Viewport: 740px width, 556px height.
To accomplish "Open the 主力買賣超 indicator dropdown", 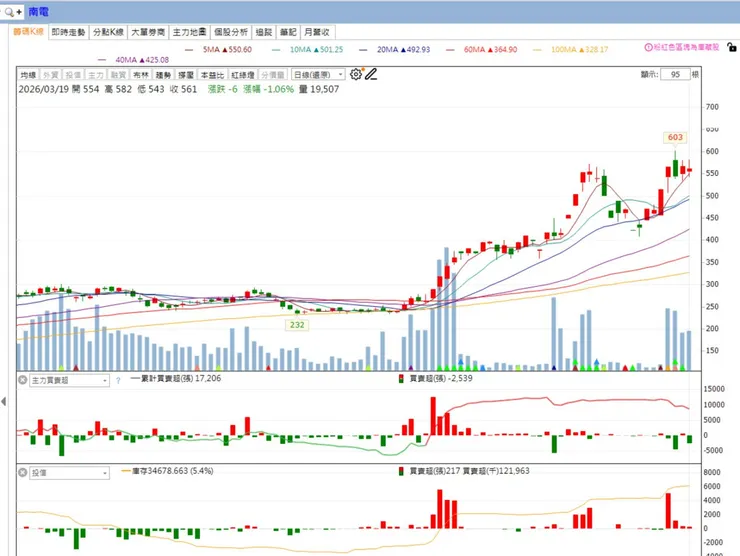I will point(69,380).
